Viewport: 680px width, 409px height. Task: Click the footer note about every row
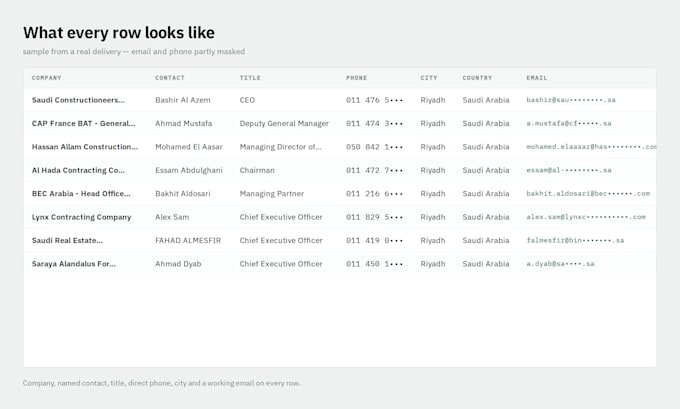tap(161, 383)
